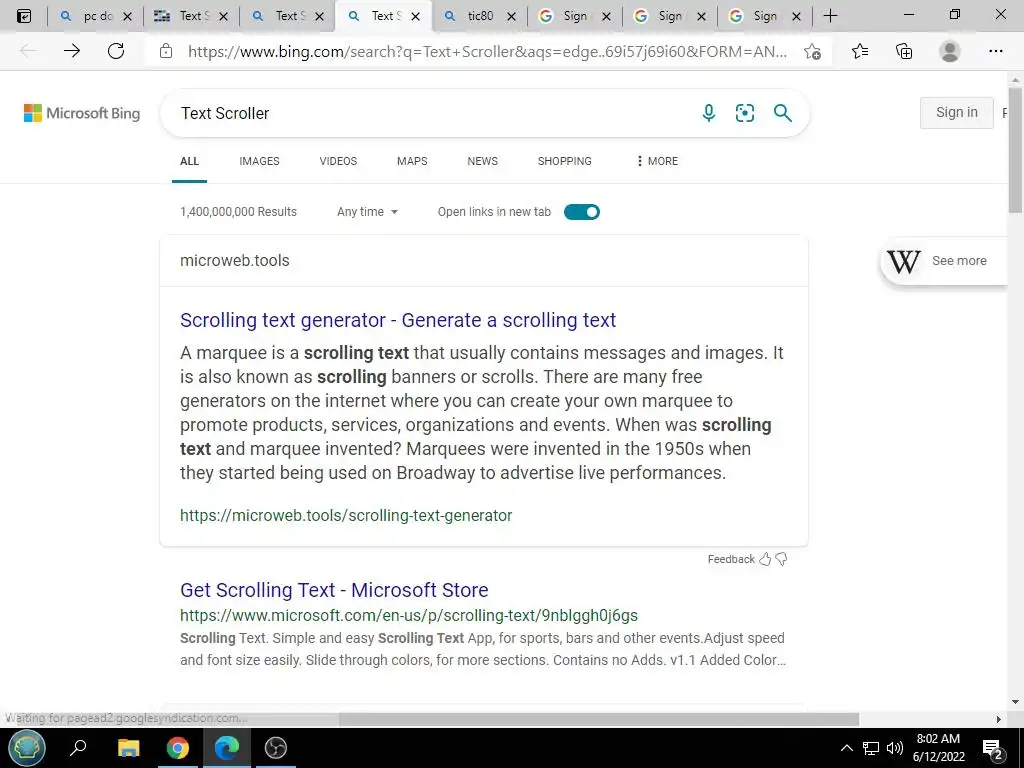The height and width of the screenshot is (768, 1024).
Task: Close the 'pc do' tab
Action: [x=127, y=16]
